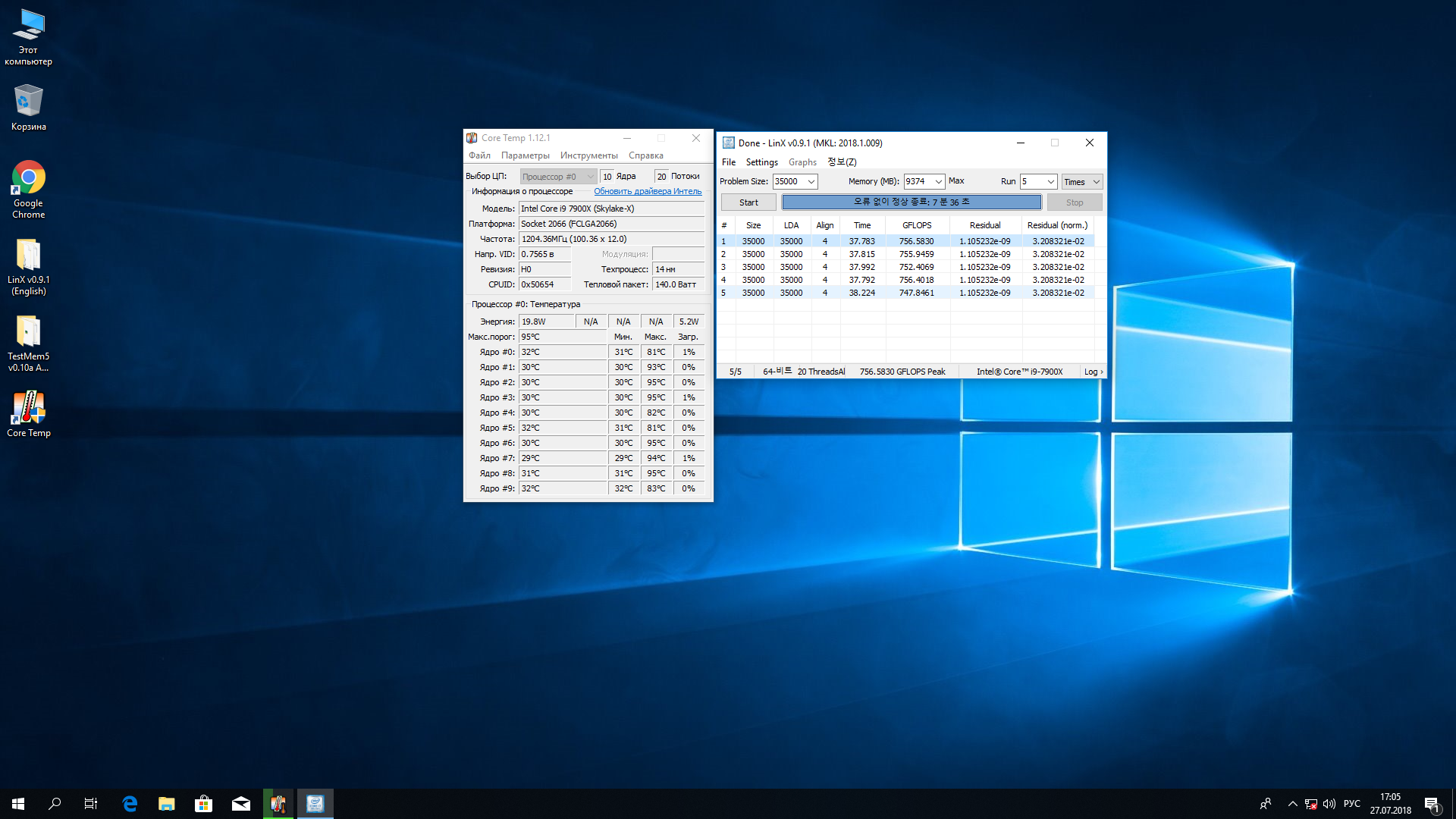Click the Start button in LinX
This screenshot has width=1456, height=819.
(x=748, y=202)
